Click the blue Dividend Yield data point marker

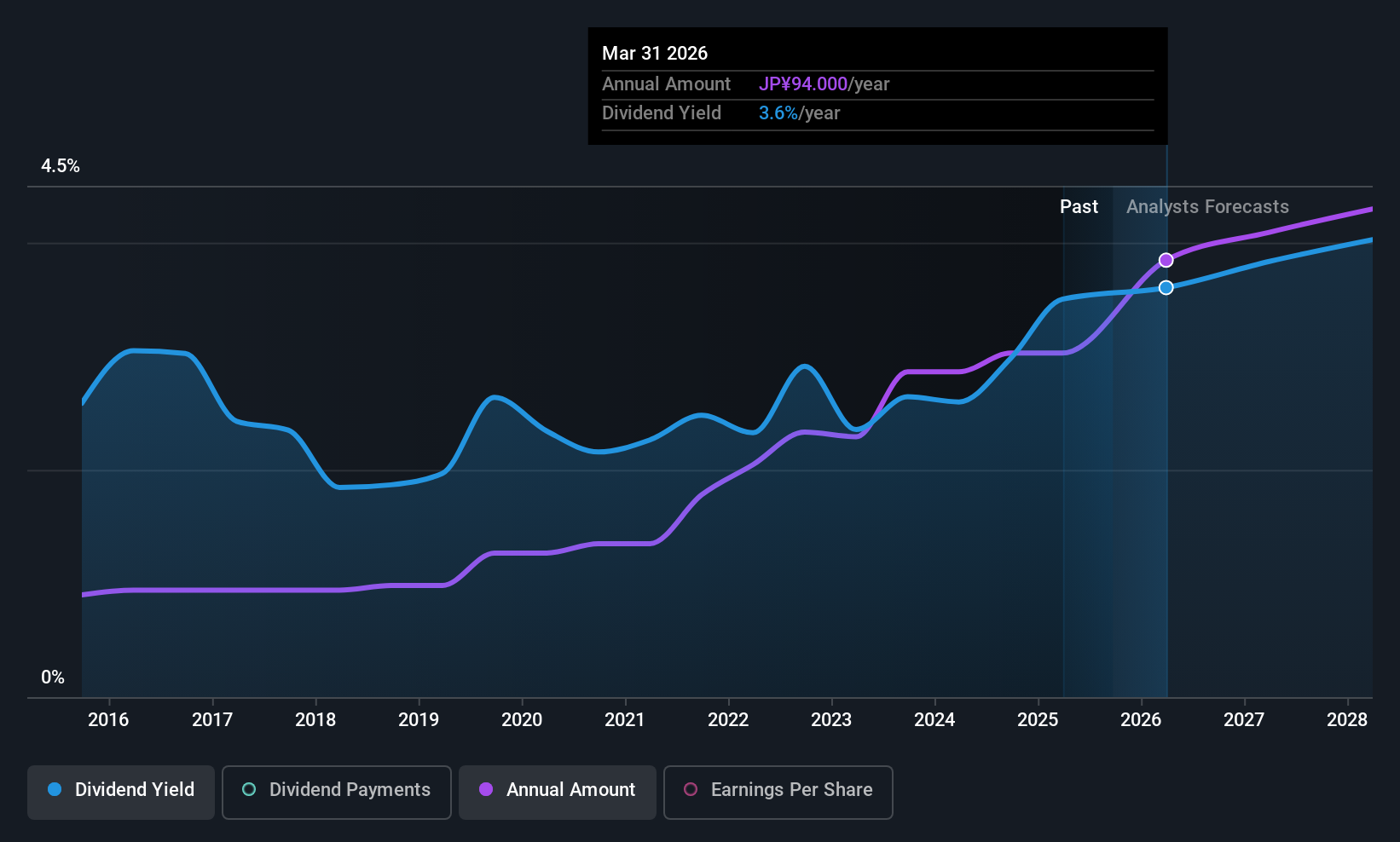tap(1166, 287)
